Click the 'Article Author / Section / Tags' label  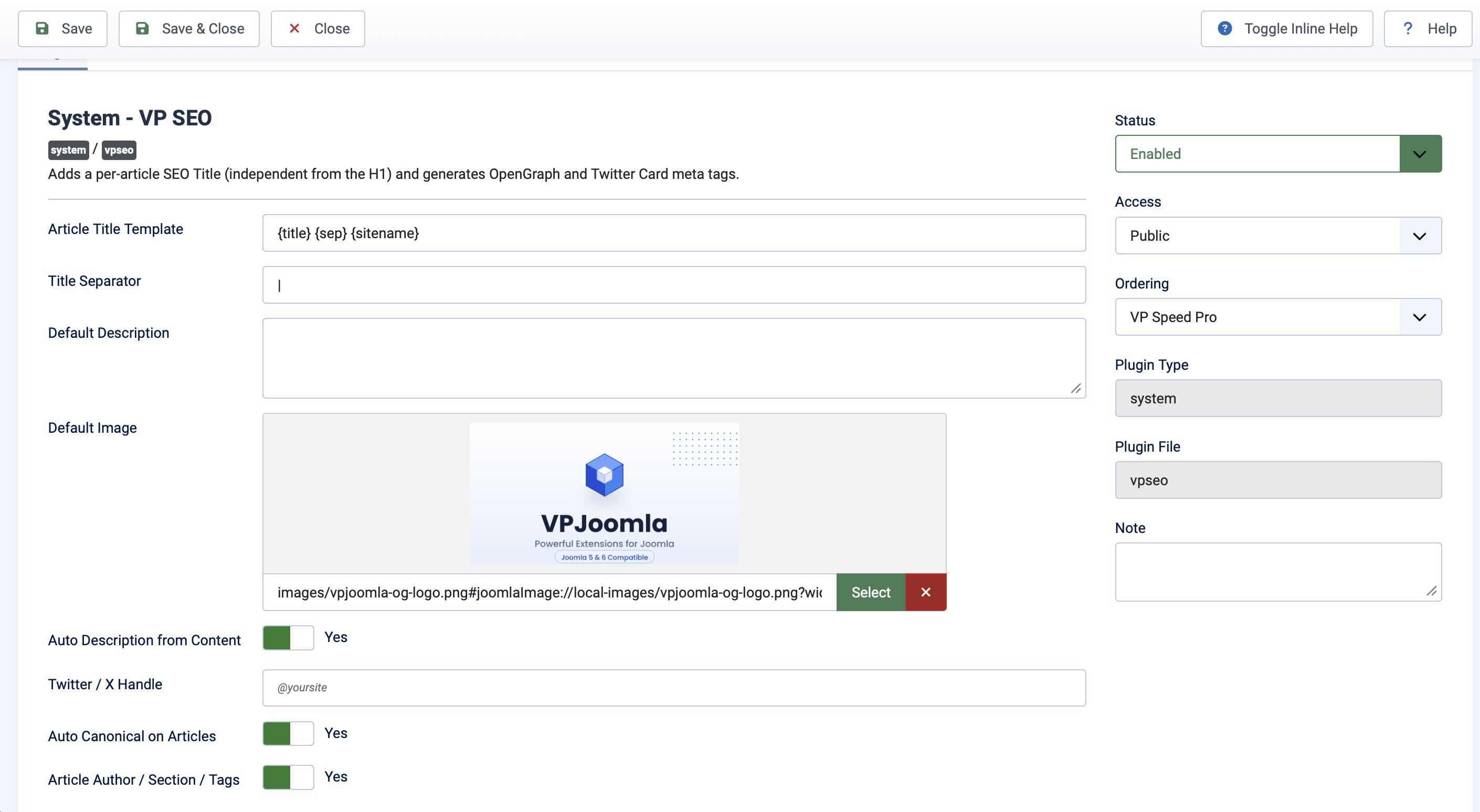pos(144,780)
